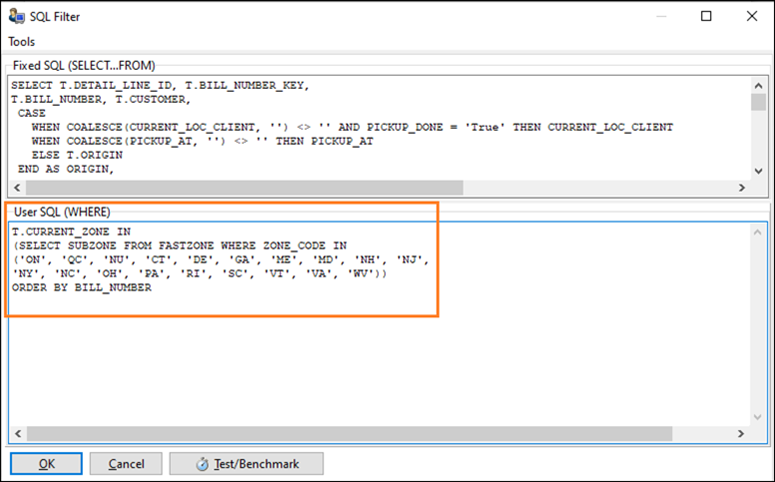Click the User SQL scroll-right arrow
The image size is (775, 482).
[740, 434]
